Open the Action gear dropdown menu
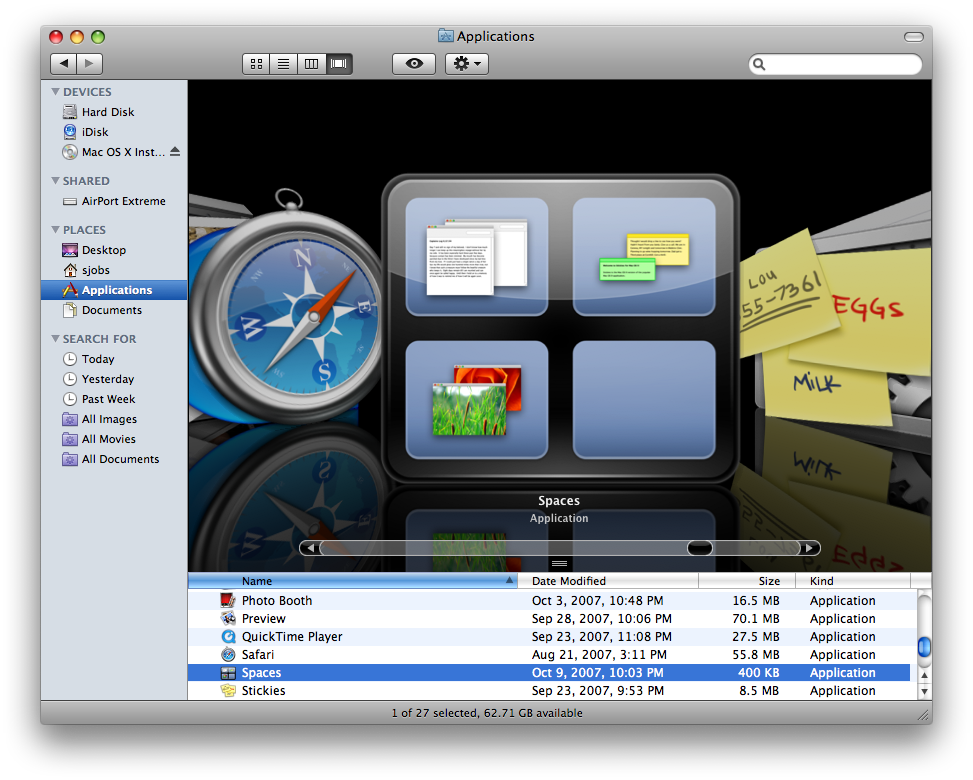 (x=467, y=64)
